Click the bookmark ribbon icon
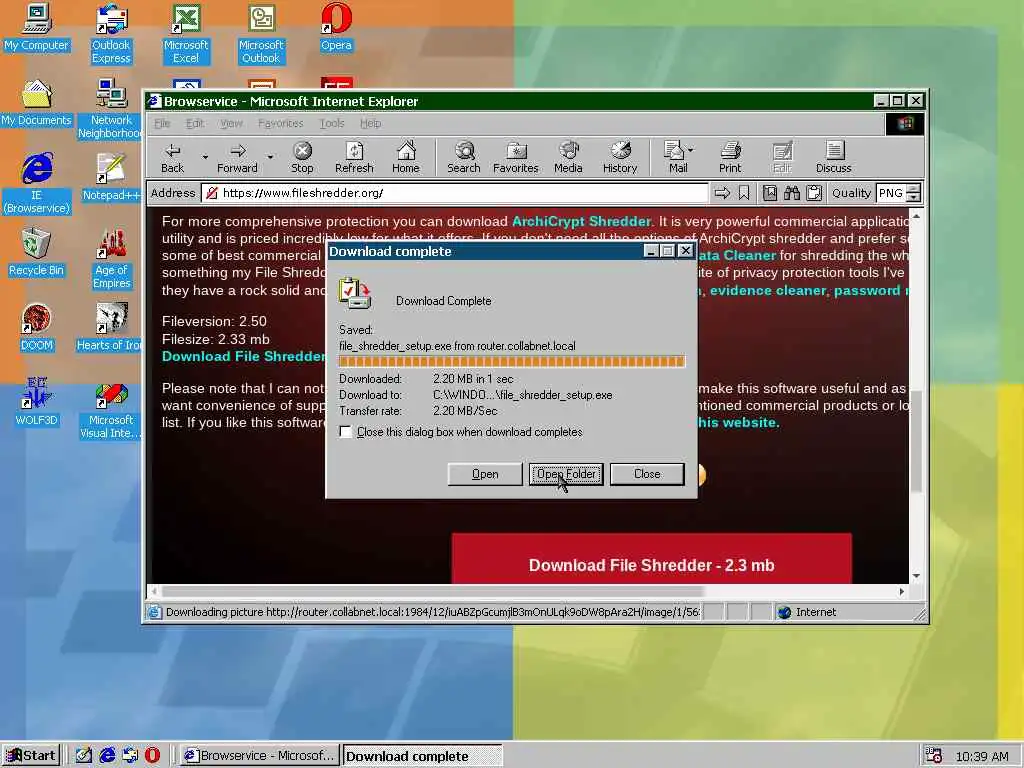The height and width of the screenshot is (768, 1024). tap(744, 193)
